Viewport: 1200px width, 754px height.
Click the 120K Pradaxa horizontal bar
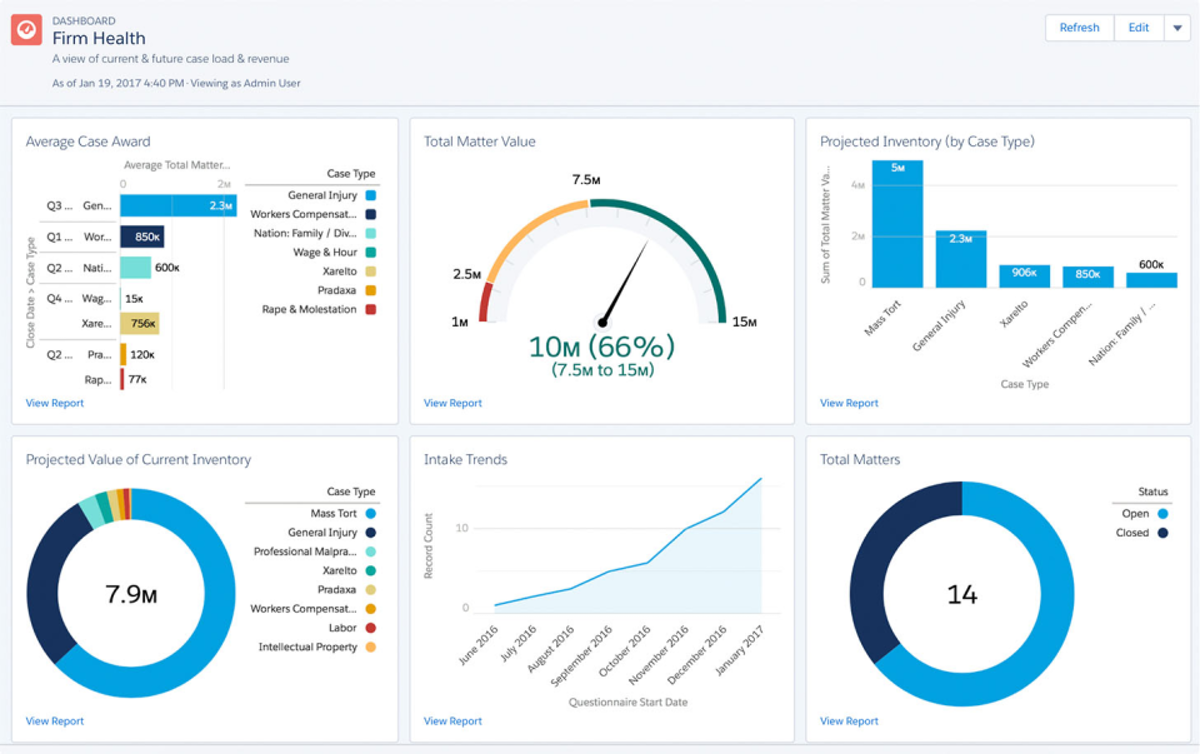tap(123, 354)
